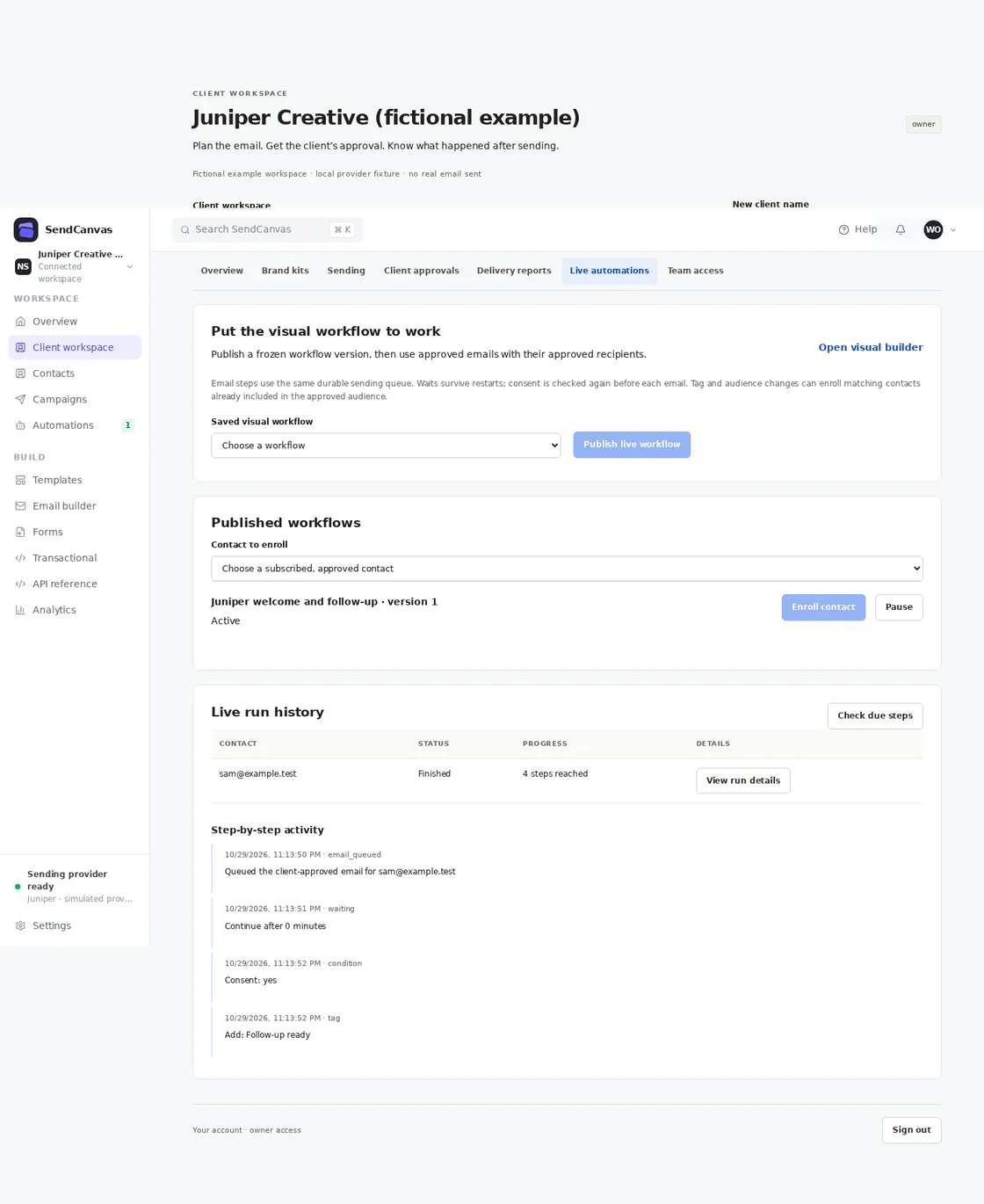This screenshot has height=1204, width=984.
Task: Click the email_queued activity entry text
Action: [x=340, y=872]
